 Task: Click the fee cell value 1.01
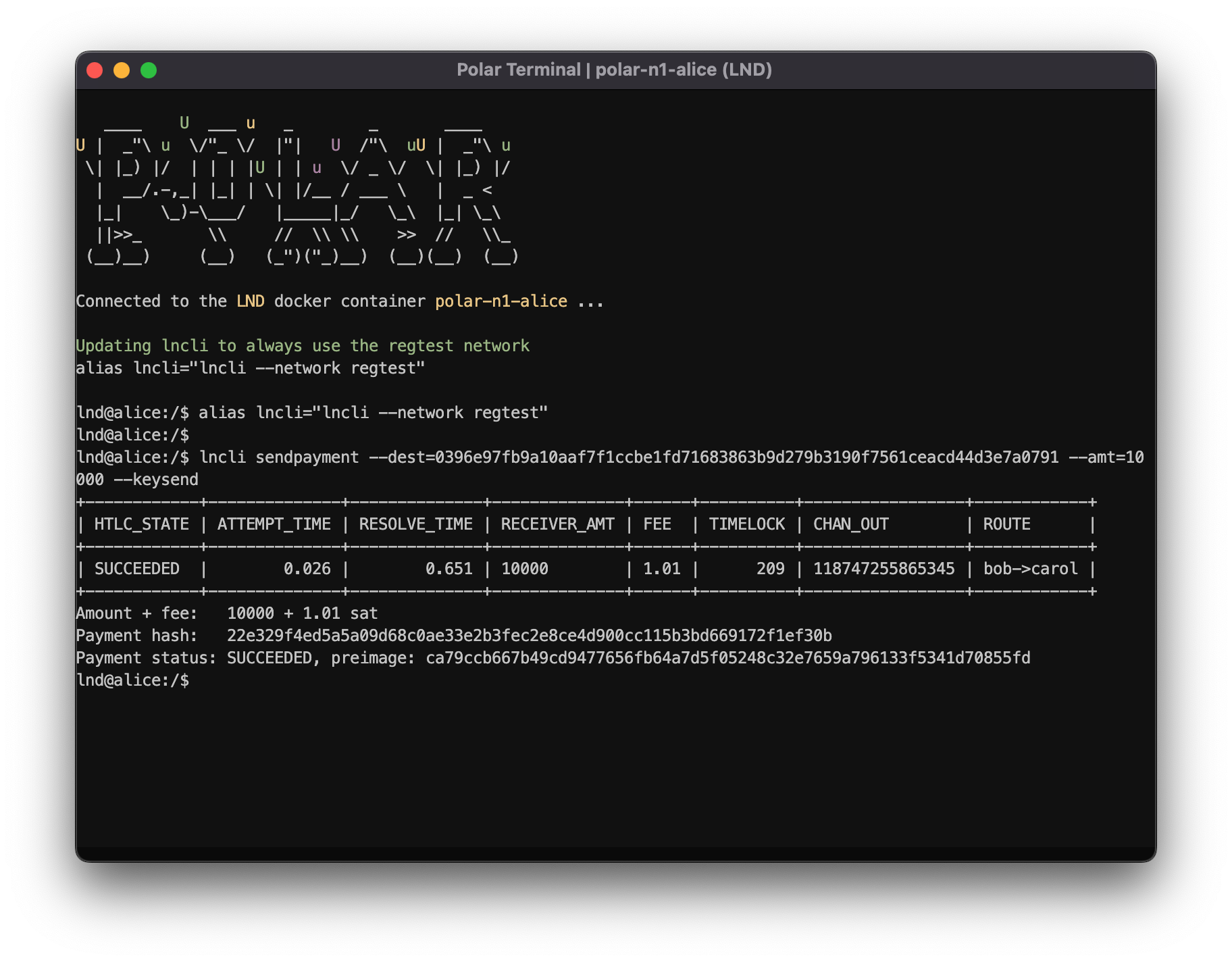pyautogui.click(x=662, y=569)
